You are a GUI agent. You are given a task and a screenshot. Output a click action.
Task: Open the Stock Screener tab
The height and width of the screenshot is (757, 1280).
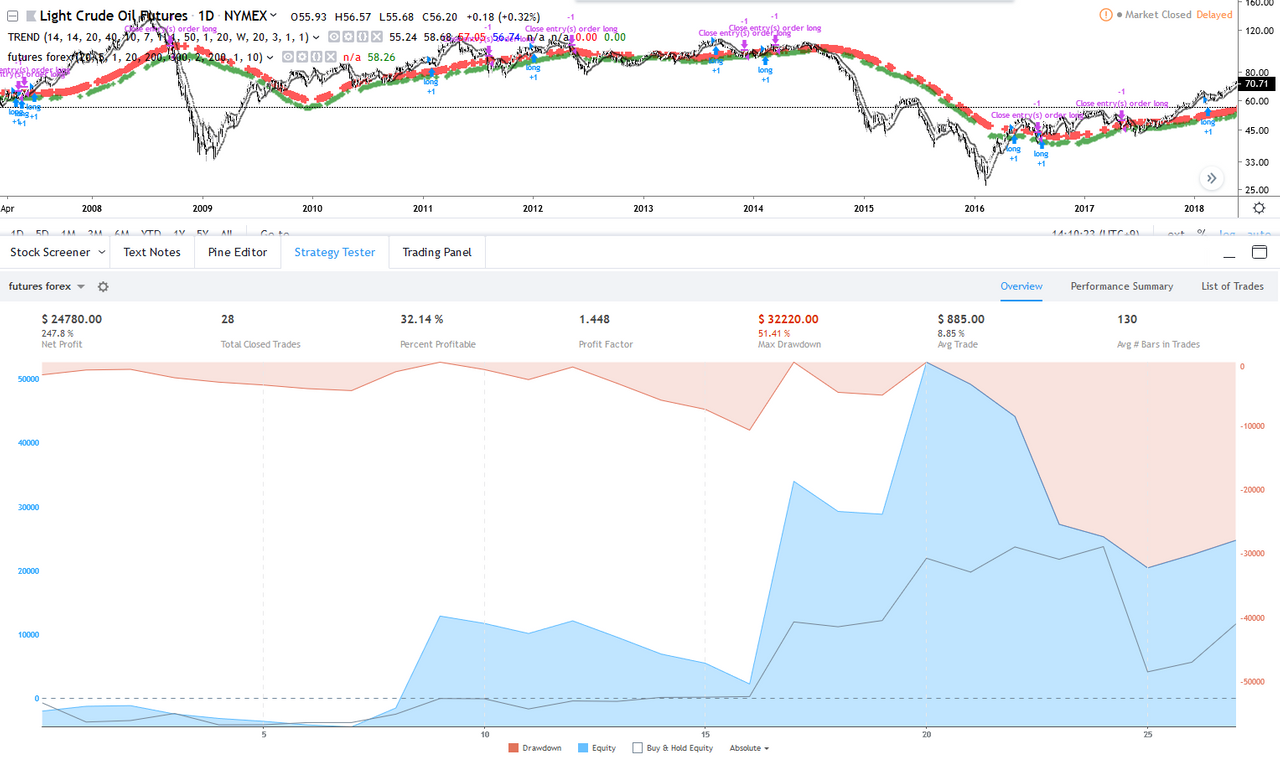pyautogui.click(x=50, y=252)
